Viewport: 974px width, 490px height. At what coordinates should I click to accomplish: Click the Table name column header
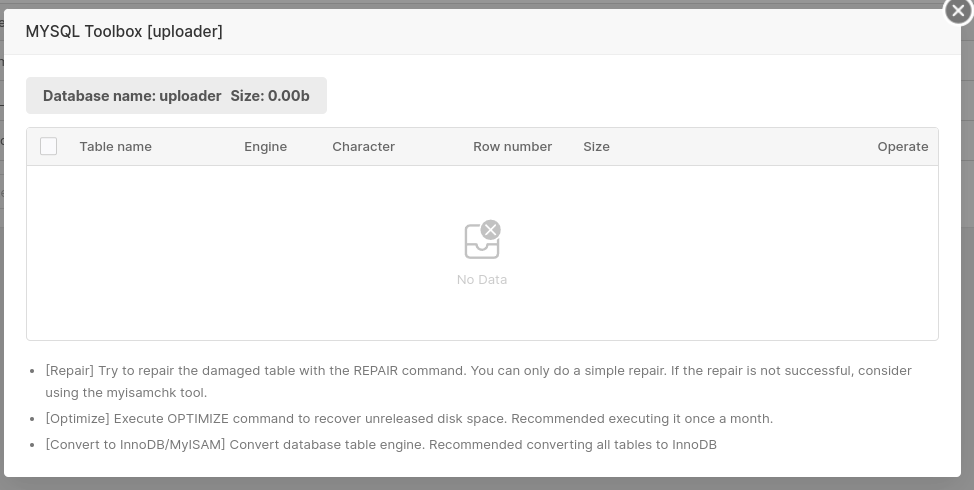click(x=116, y=146)
